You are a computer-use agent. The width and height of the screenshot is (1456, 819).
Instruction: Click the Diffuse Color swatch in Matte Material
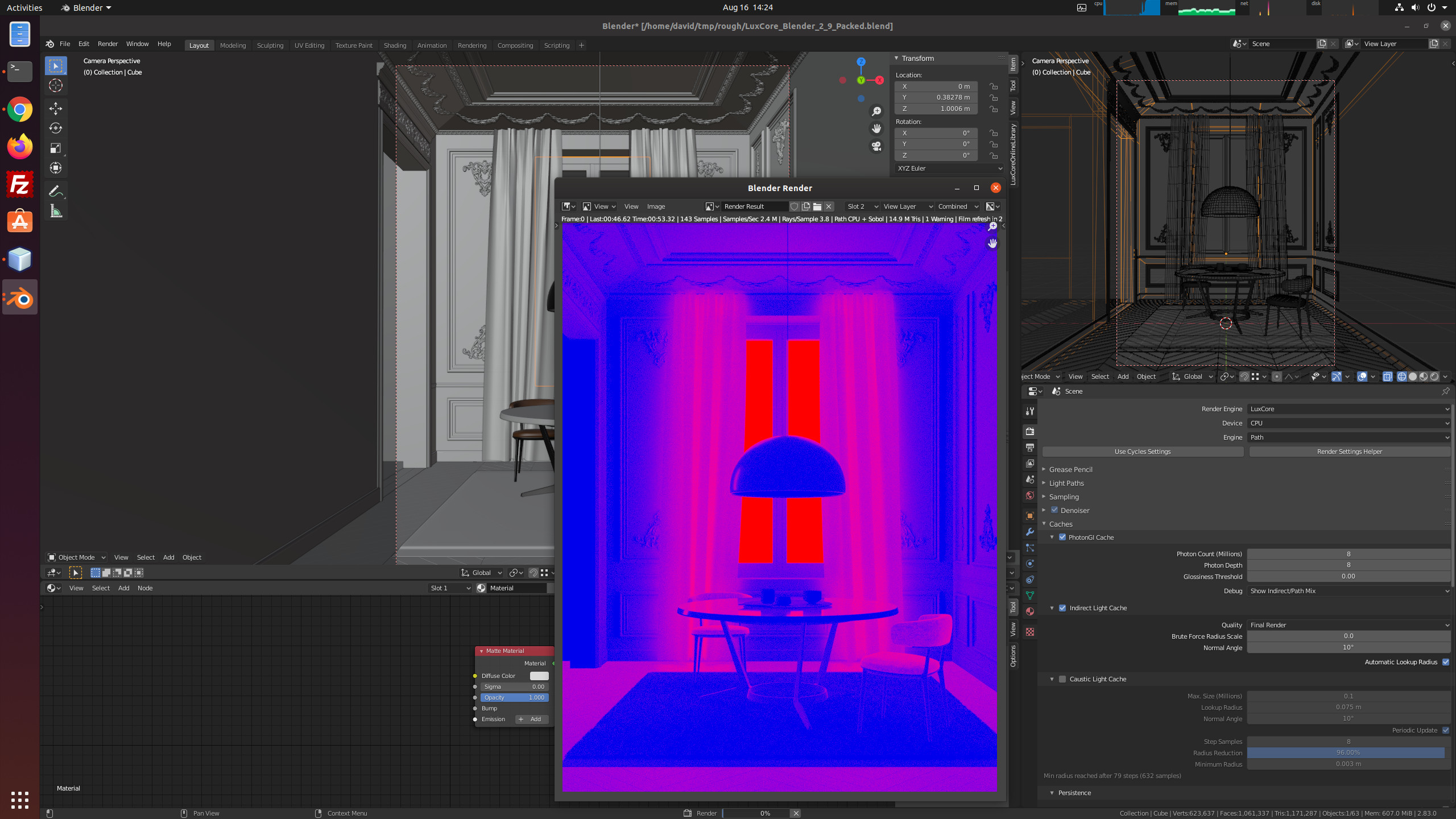pyautogui.click(x=539, y=676)
